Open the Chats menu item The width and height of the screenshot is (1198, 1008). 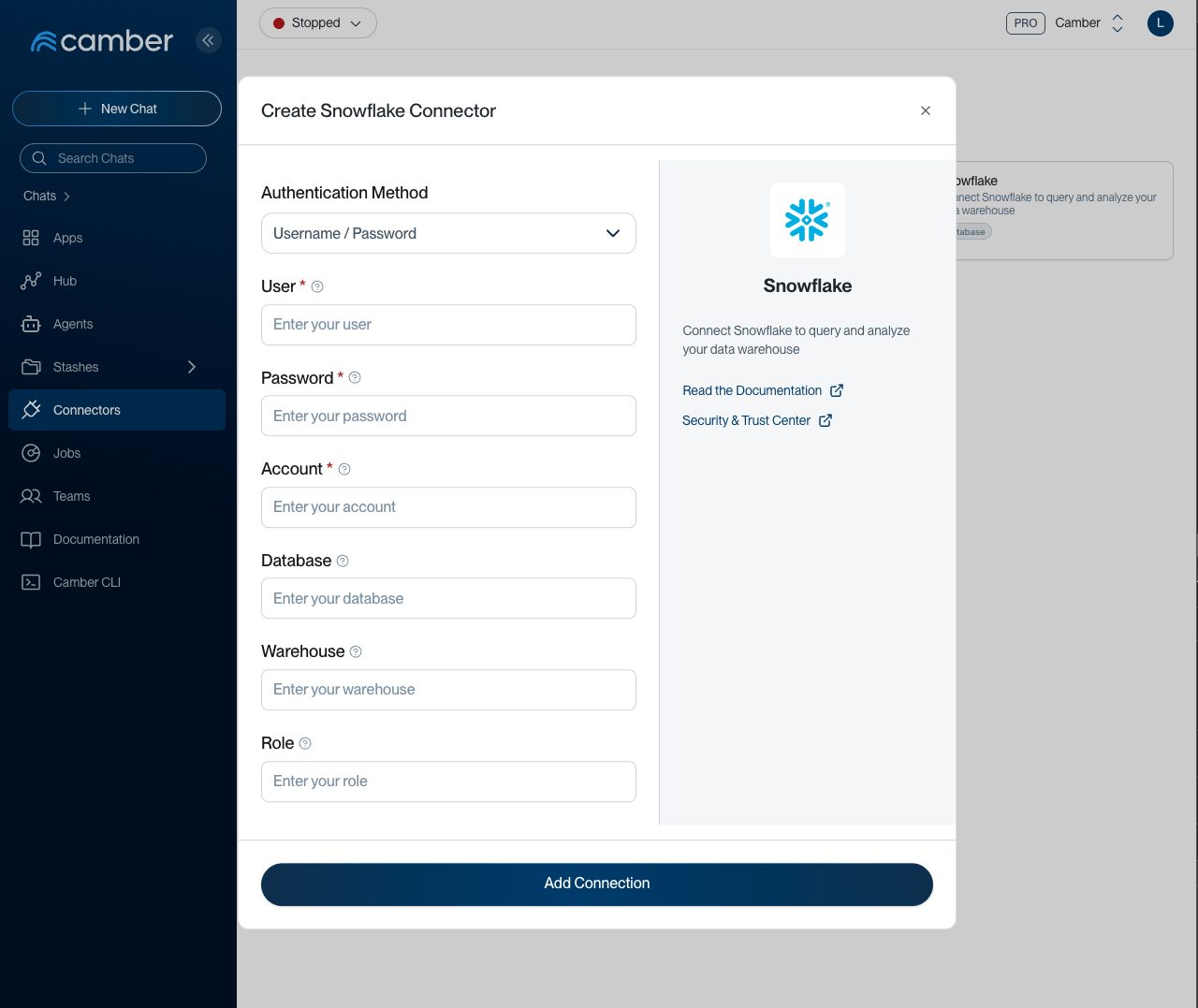39,196
